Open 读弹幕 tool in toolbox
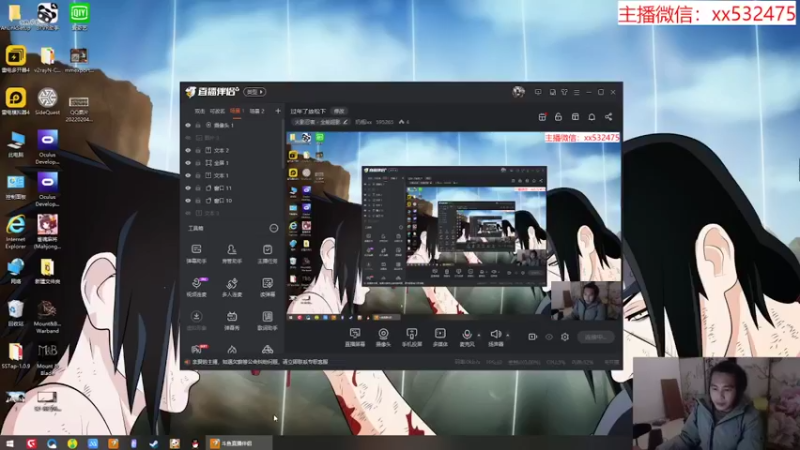 pyautogui.click(x=267, y=287)
